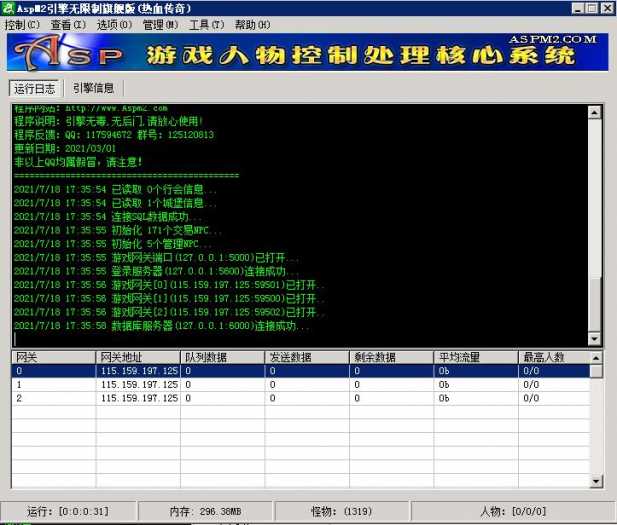The image size is (617, 525).
Task: Click the log pane scroll-up arrow
Action: [x=594, y=113]
